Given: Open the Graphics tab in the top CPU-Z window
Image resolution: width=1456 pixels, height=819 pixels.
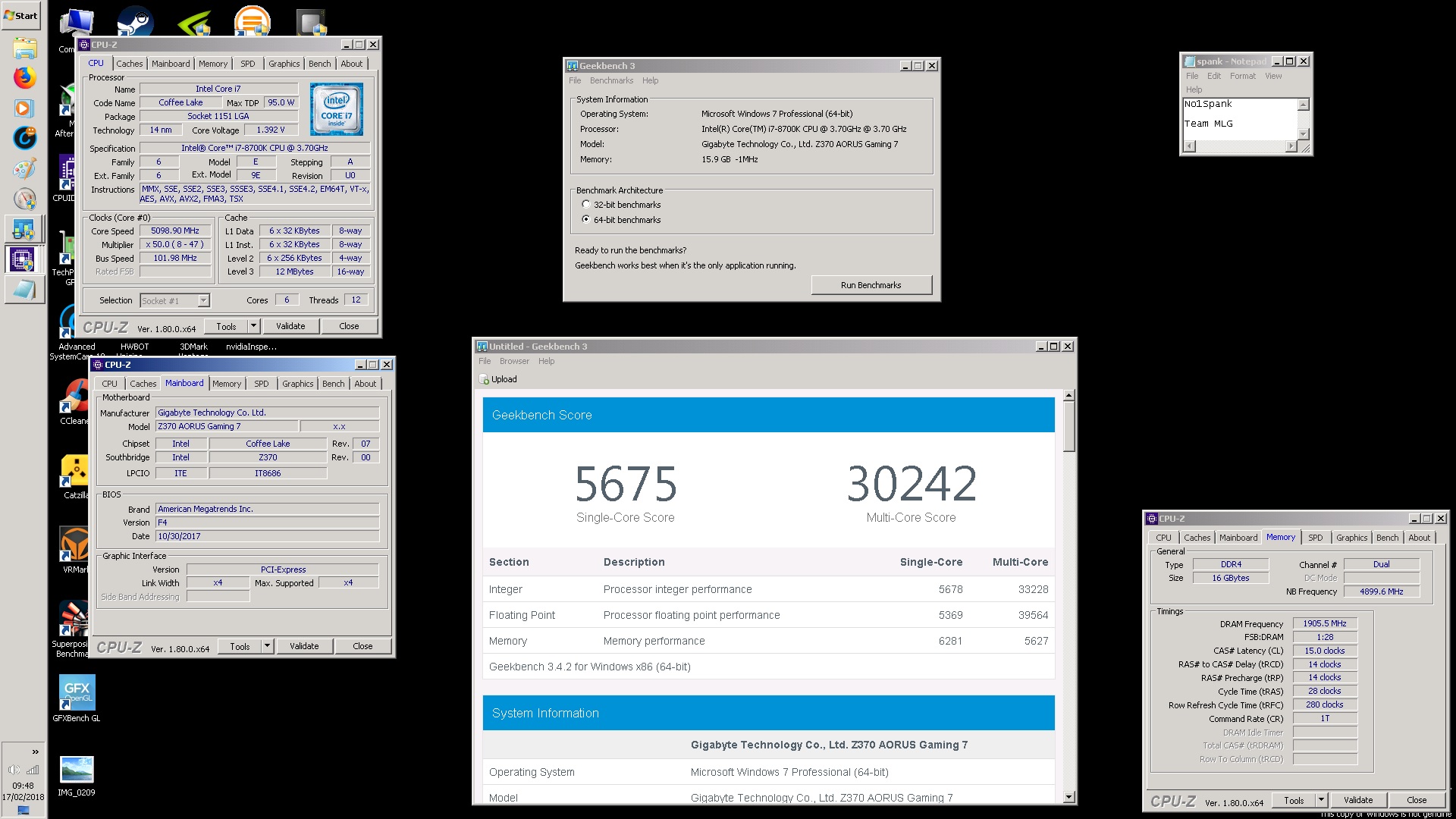Looking at the screenshot, I should click(x=284, y=64).
